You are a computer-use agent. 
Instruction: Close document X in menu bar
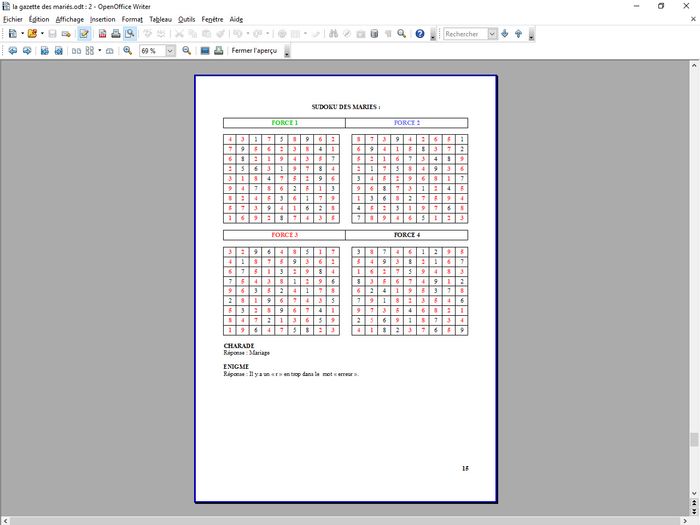tap(693, 19)
